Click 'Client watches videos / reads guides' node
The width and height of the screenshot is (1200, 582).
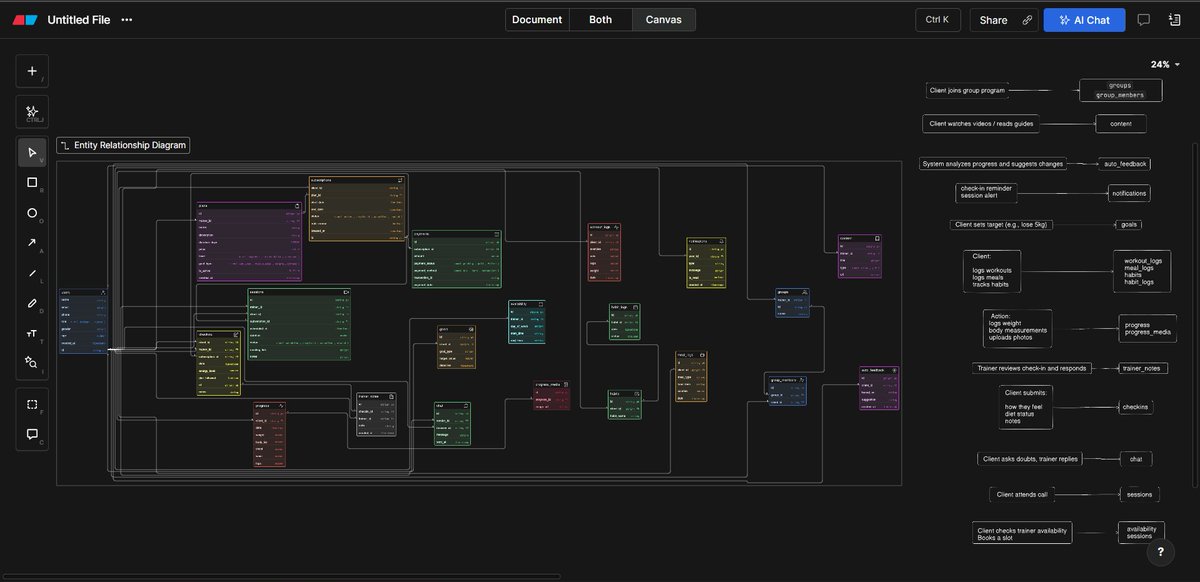(x=982, y=124)
